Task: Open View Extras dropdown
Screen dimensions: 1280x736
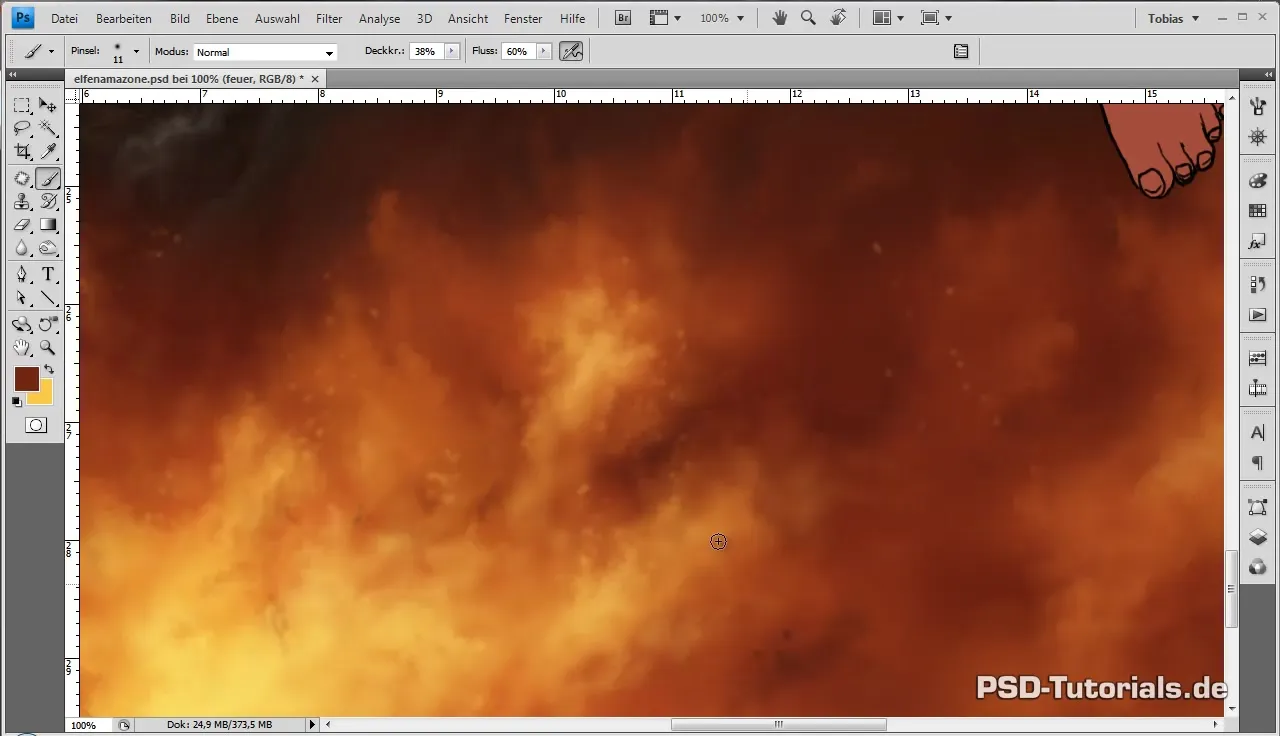Action: pos(664,18)
